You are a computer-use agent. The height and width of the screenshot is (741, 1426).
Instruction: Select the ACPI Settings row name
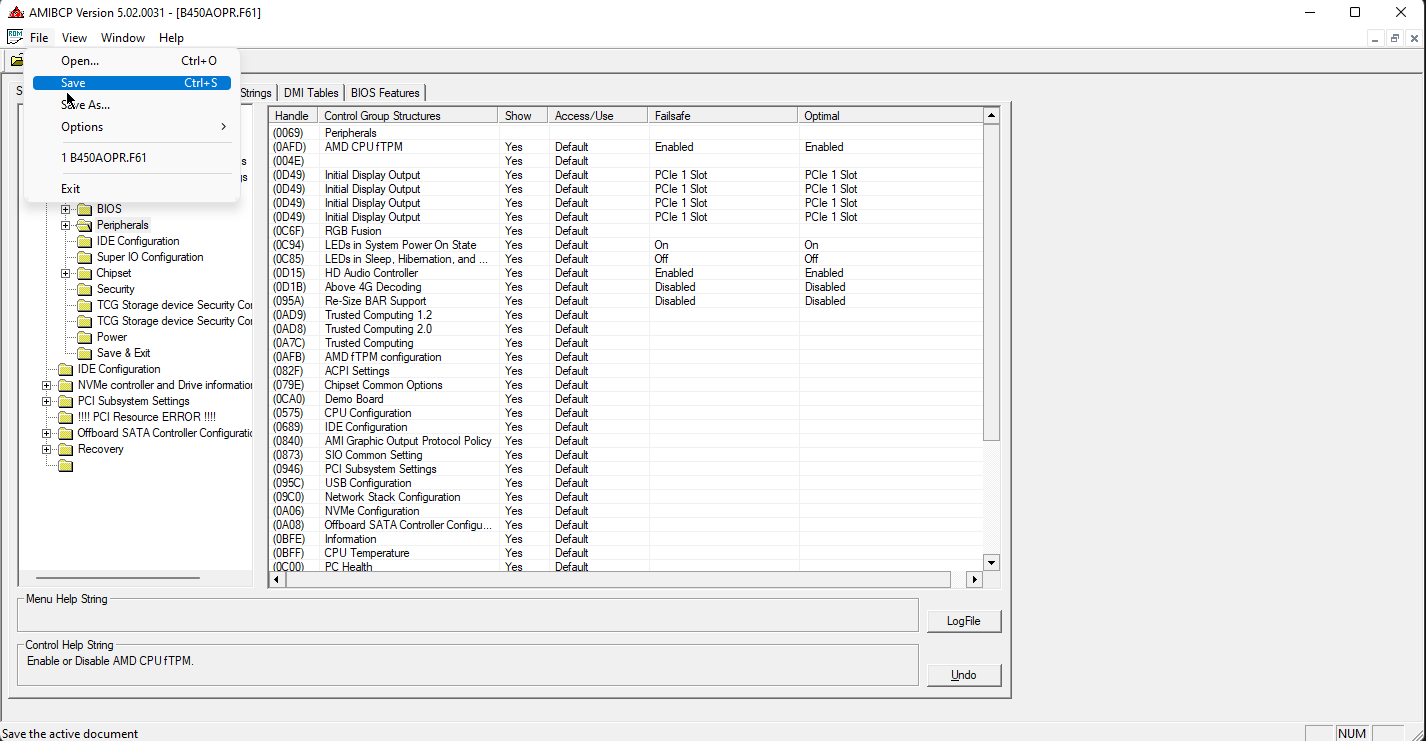click(357, 371)
